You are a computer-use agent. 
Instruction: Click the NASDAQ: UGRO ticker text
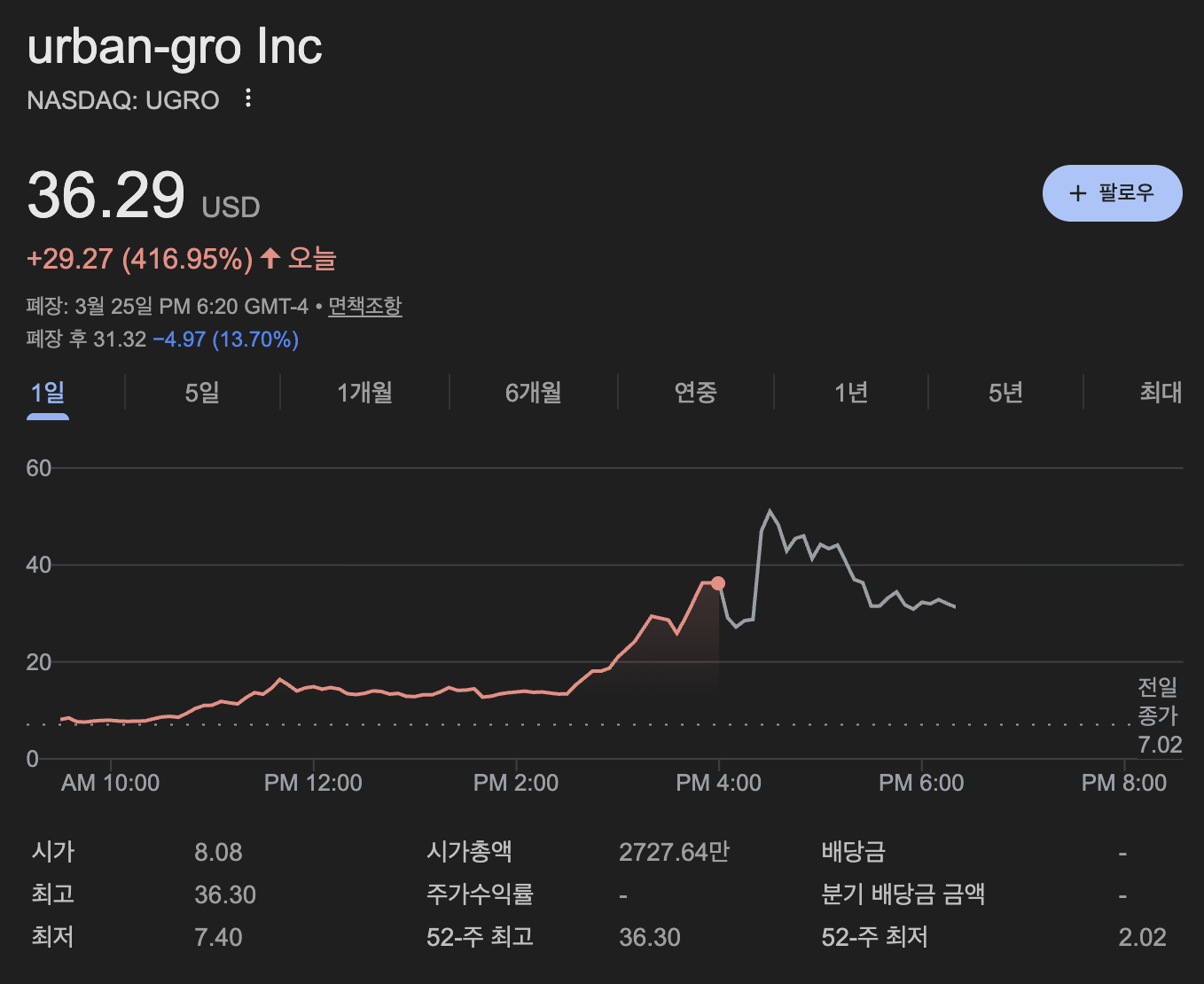(123, 100)
